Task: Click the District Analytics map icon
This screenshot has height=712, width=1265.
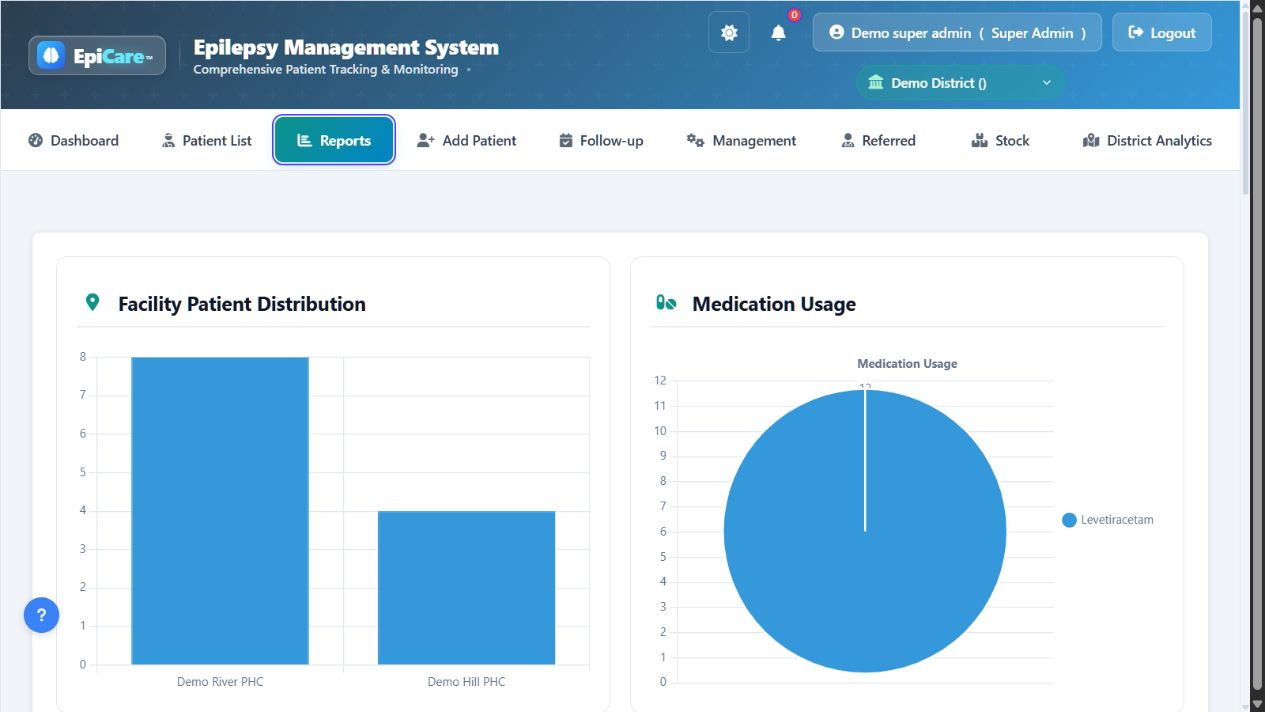Action: click(1091, 140)
